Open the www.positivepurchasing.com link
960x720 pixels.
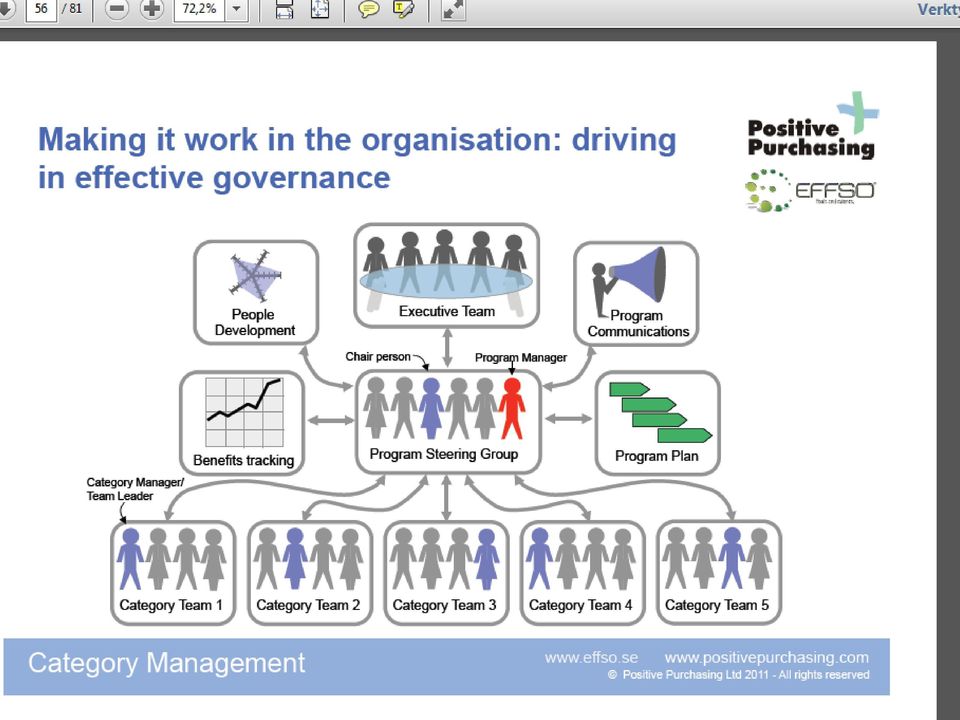click(767, 658)
